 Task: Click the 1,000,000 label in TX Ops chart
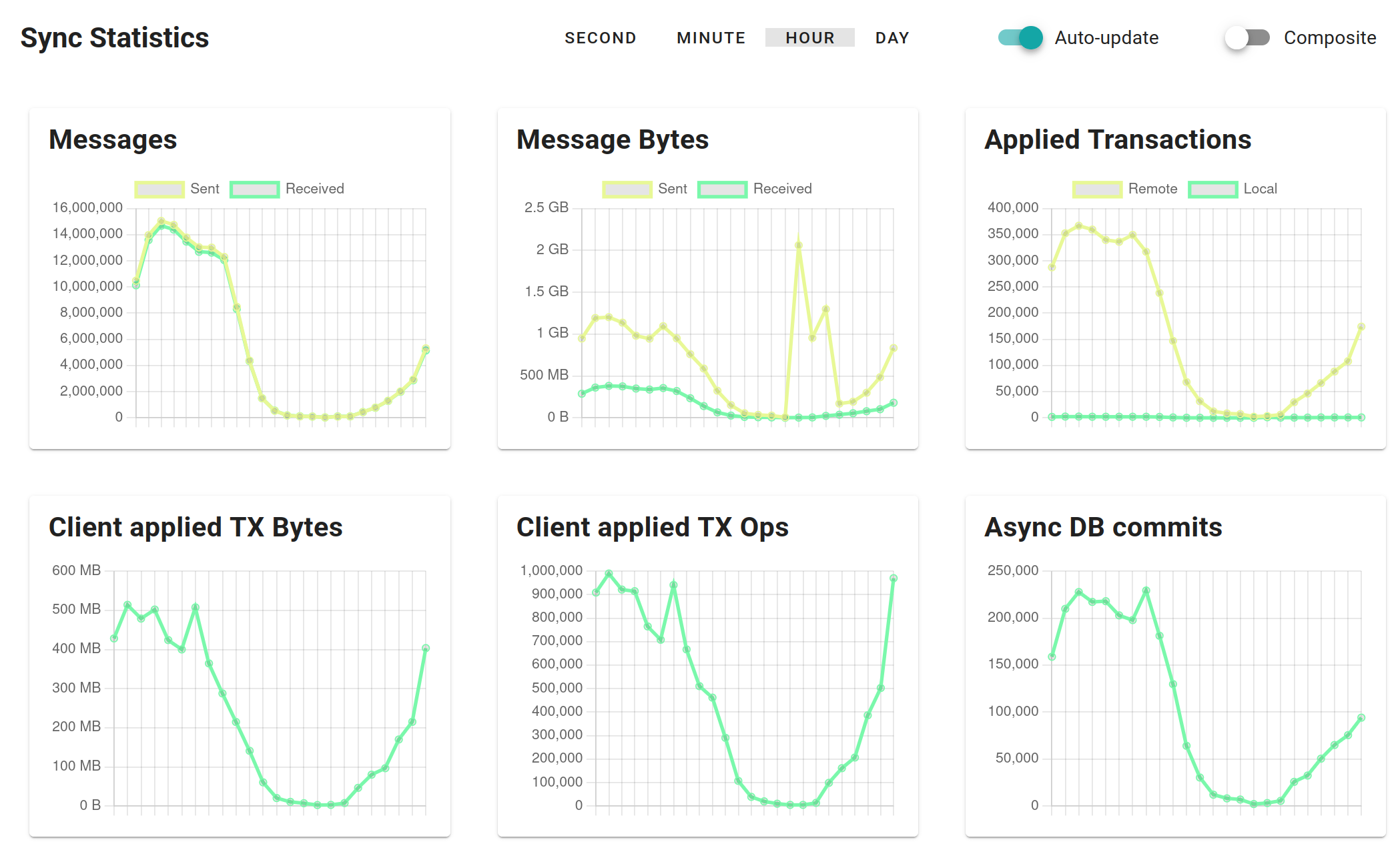coord(551,570)
